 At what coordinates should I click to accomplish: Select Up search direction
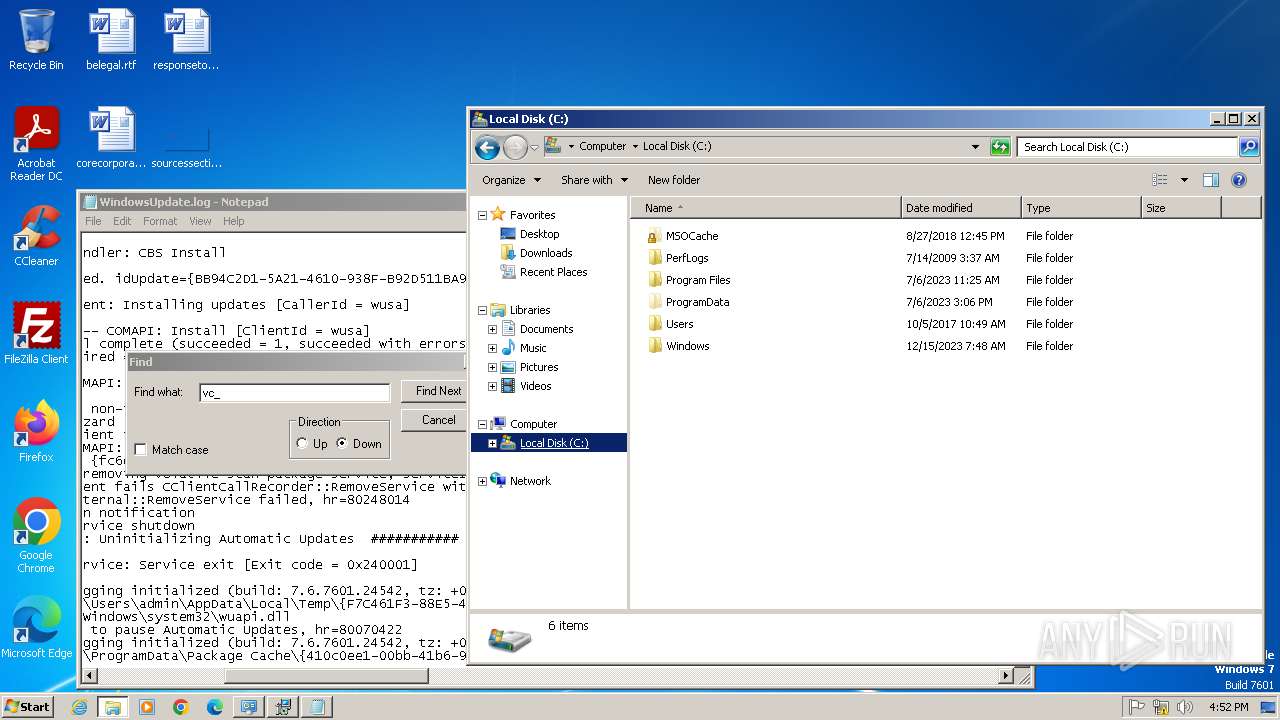pyautogui.click(x=303, y=444)
